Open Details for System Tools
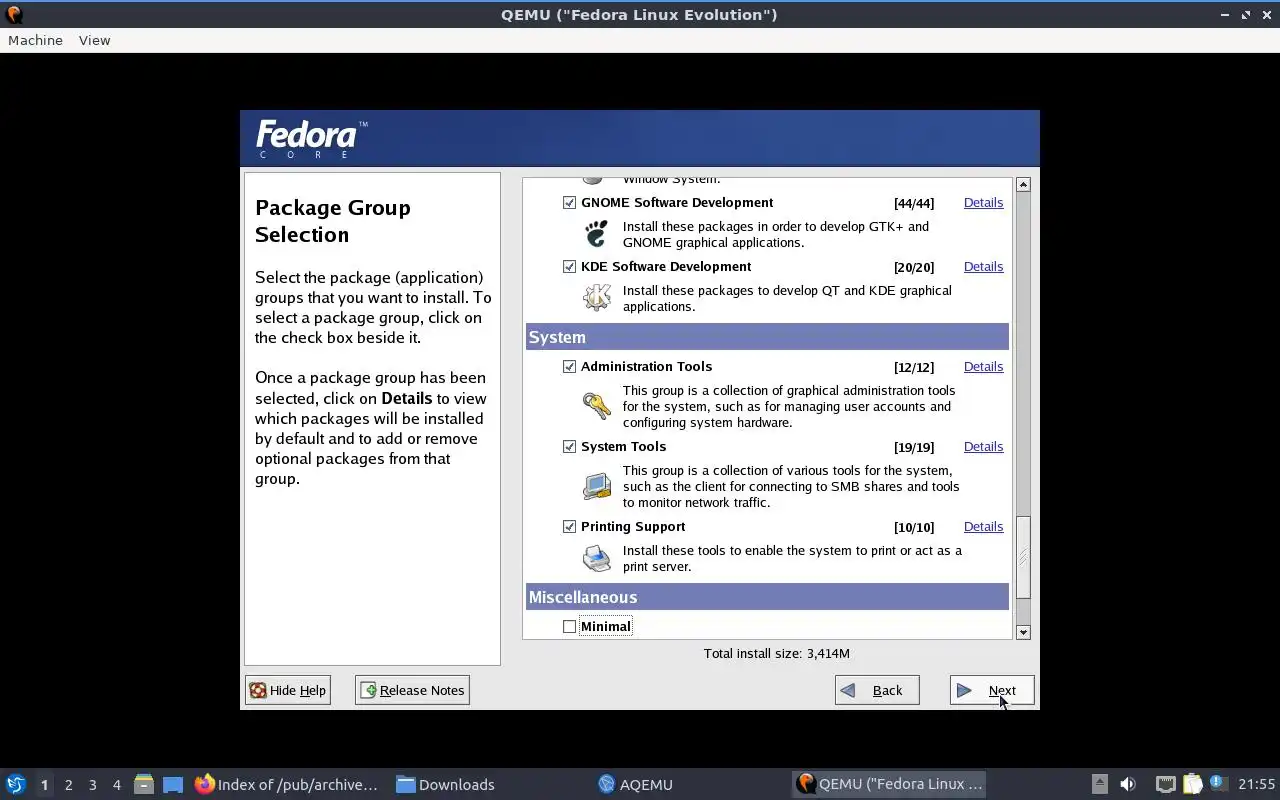Screen dimensions: 1280x800 [983, 446]
